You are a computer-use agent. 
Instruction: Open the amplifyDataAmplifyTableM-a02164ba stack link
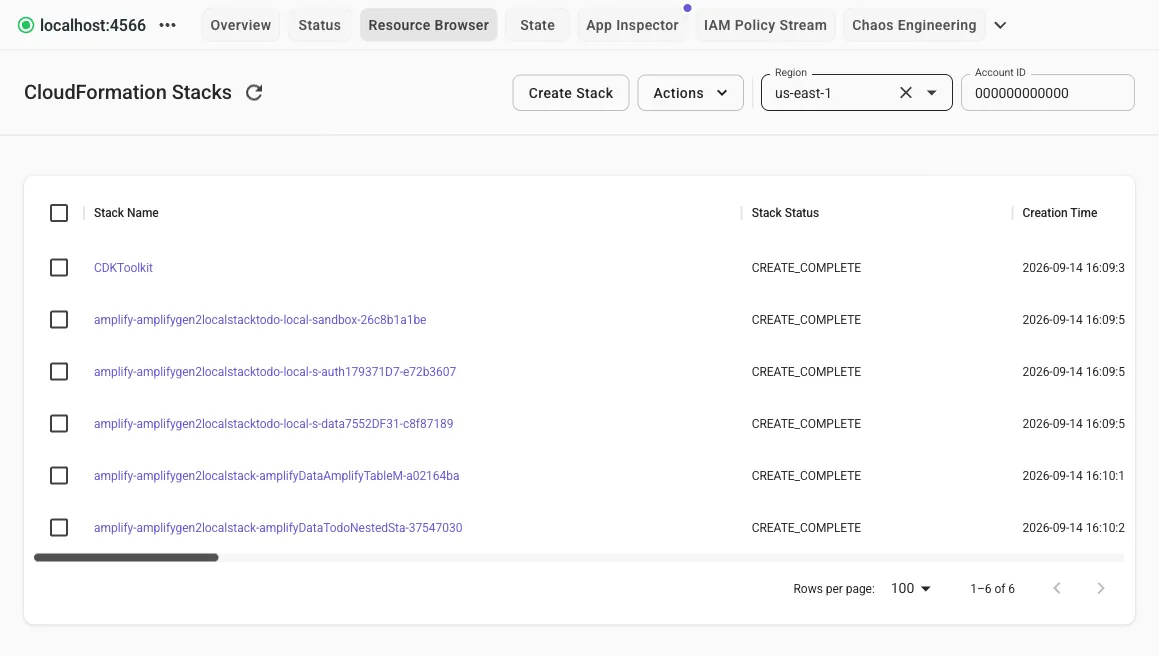[276, 476]
